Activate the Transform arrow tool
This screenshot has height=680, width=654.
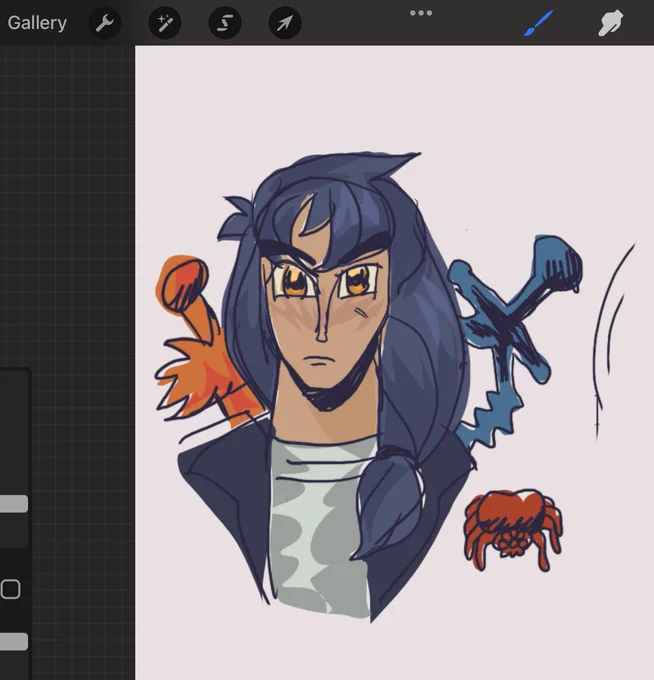(285, 23)
